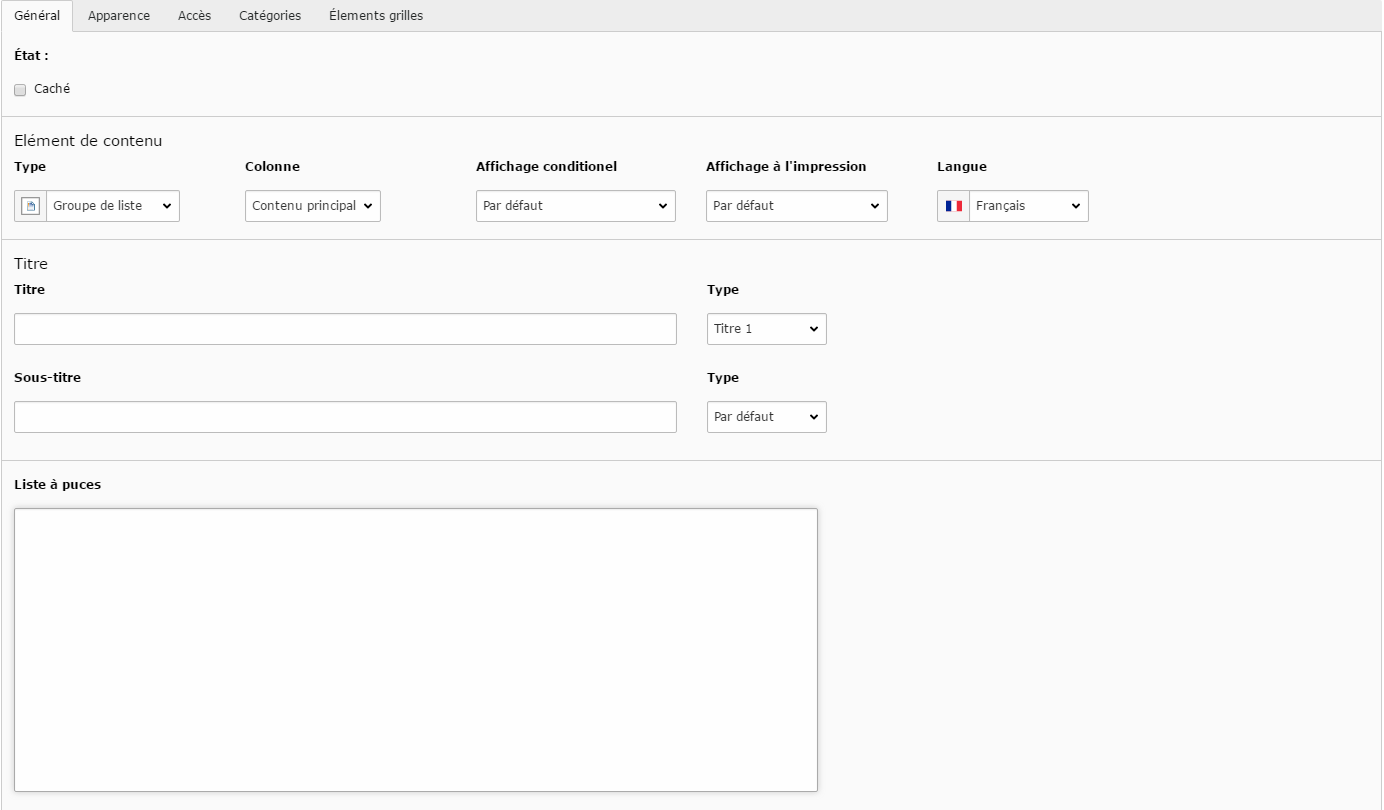
Task: Open the Groupe de liste type dropdown
Action: point(113,206)
